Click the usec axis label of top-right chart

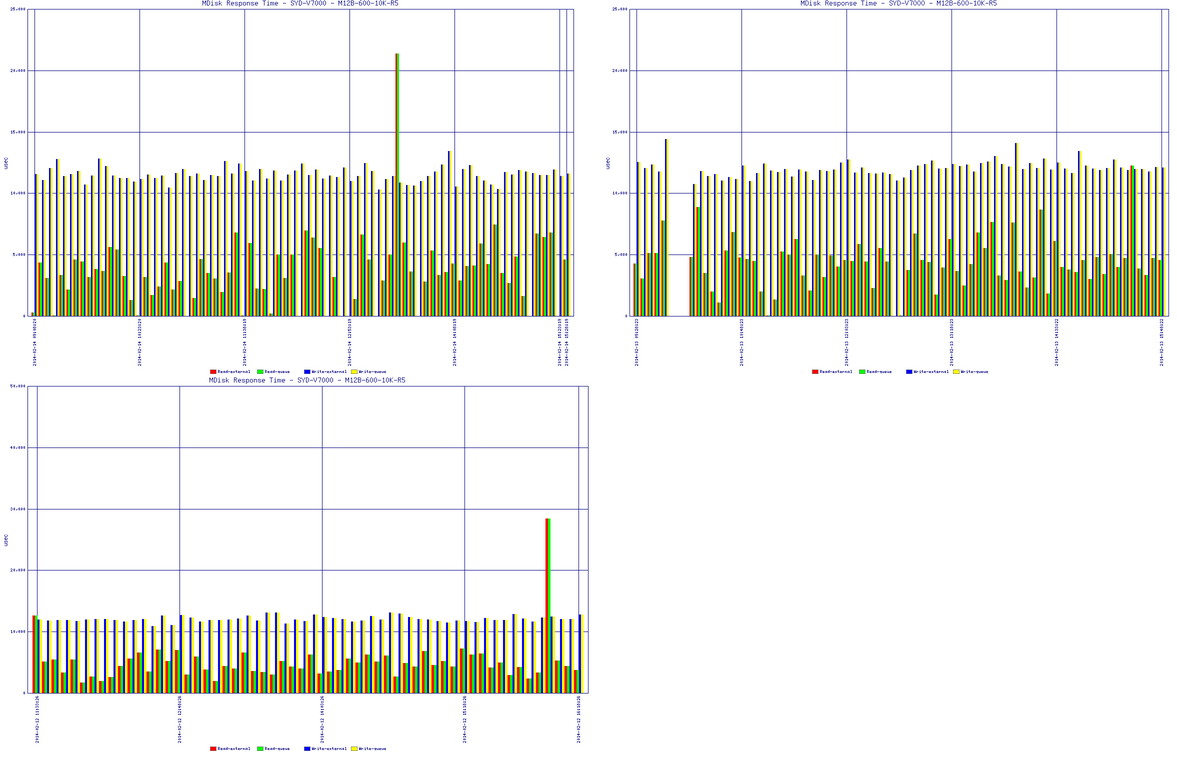608,162
